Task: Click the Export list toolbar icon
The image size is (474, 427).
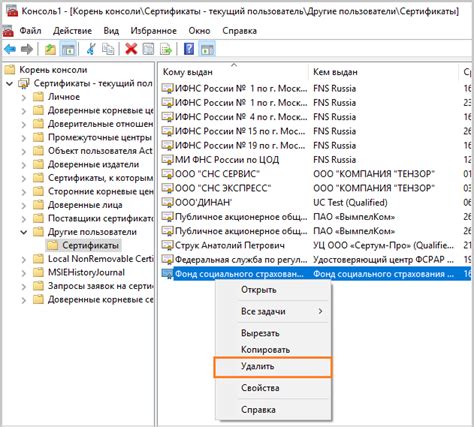Action: coord(166,49)
